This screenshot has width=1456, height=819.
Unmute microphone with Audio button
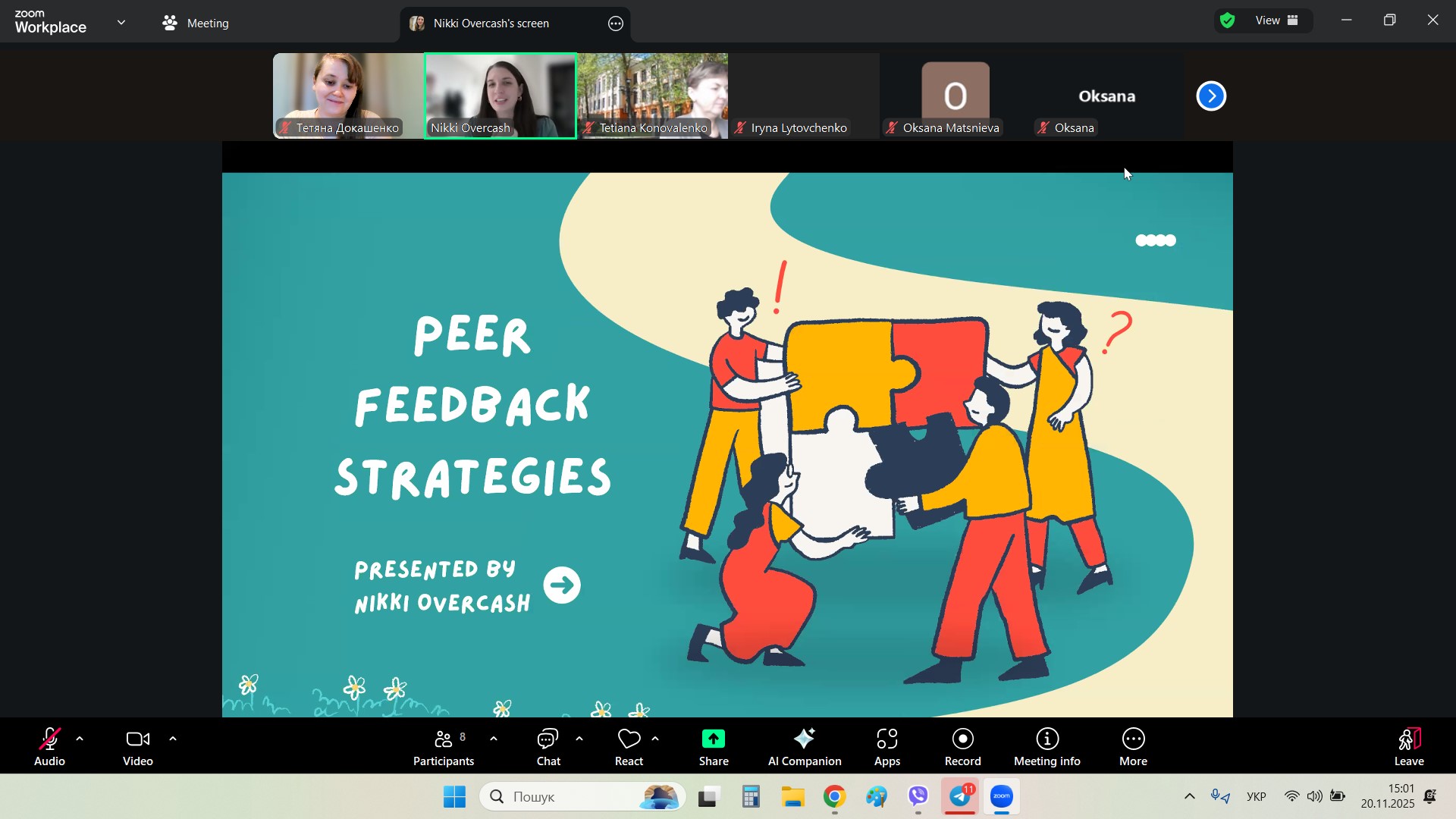point(49,748)
